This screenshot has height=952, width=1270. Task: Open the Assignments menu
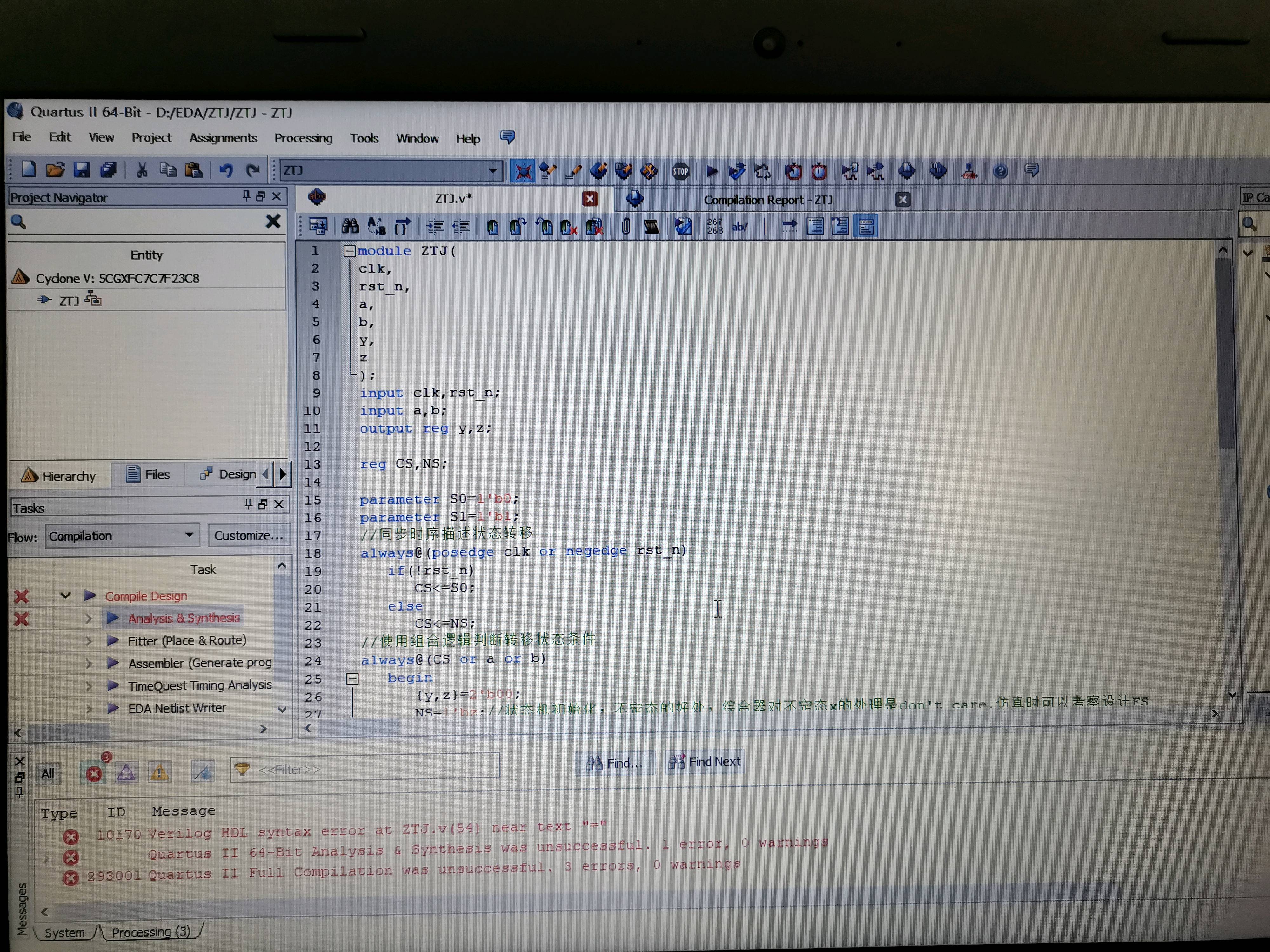pyautogui.click(x=223, y=138)
